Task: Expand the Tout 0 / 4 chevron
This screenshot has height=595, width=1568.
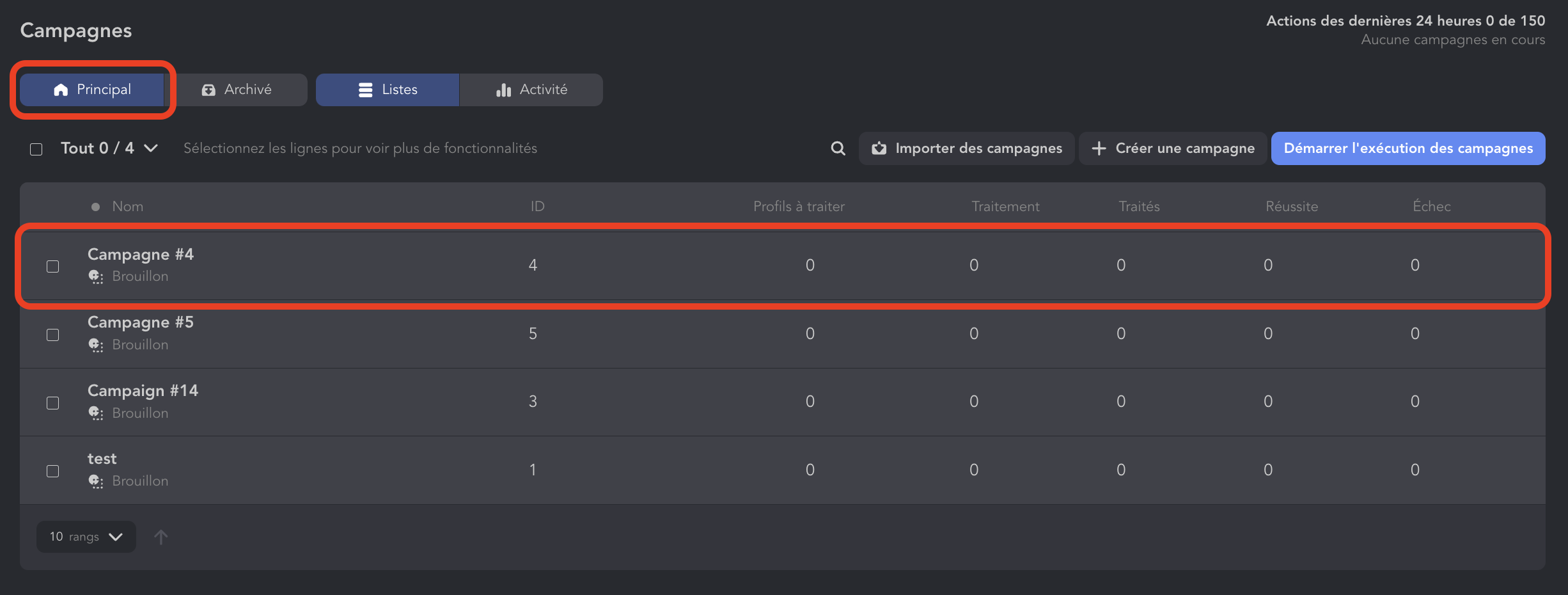Action: click(151, 148)
